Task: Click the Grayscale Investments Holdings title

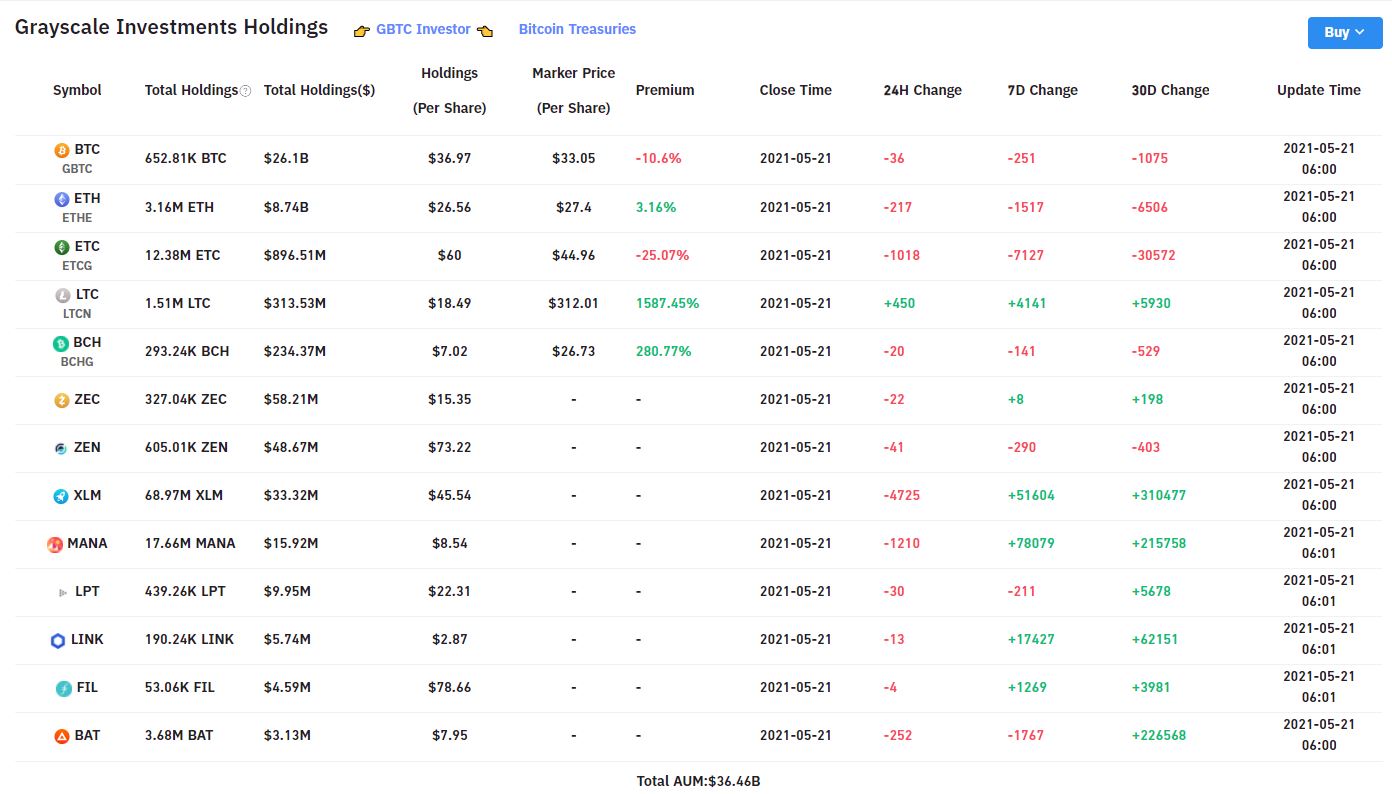Action: 171,27
